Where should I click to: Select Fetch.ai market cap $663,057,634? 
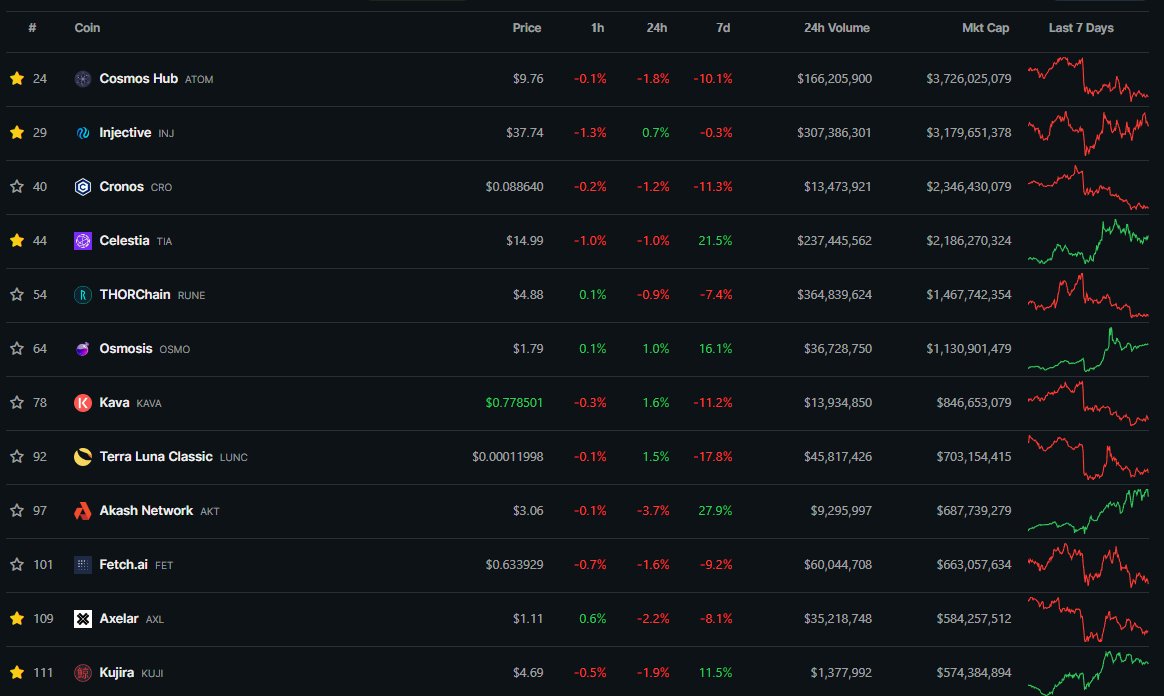coord(974,565)
